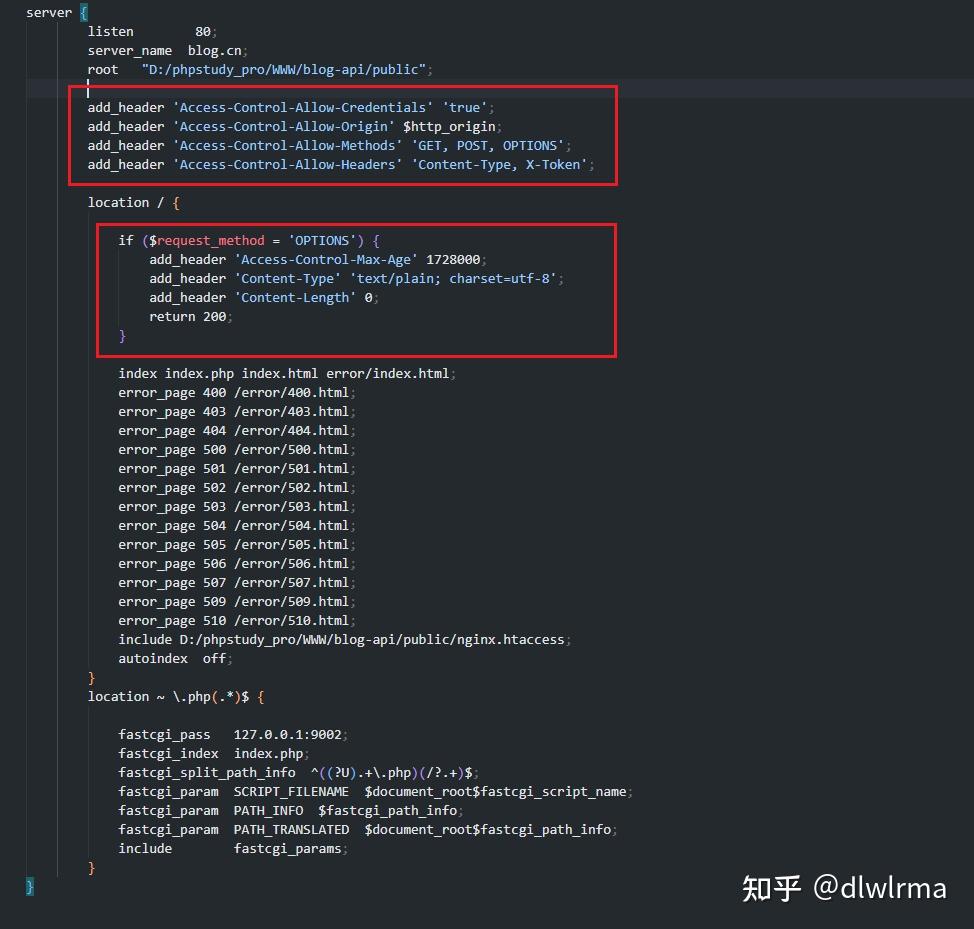Select the listen 80 directive line

(150, 31)
